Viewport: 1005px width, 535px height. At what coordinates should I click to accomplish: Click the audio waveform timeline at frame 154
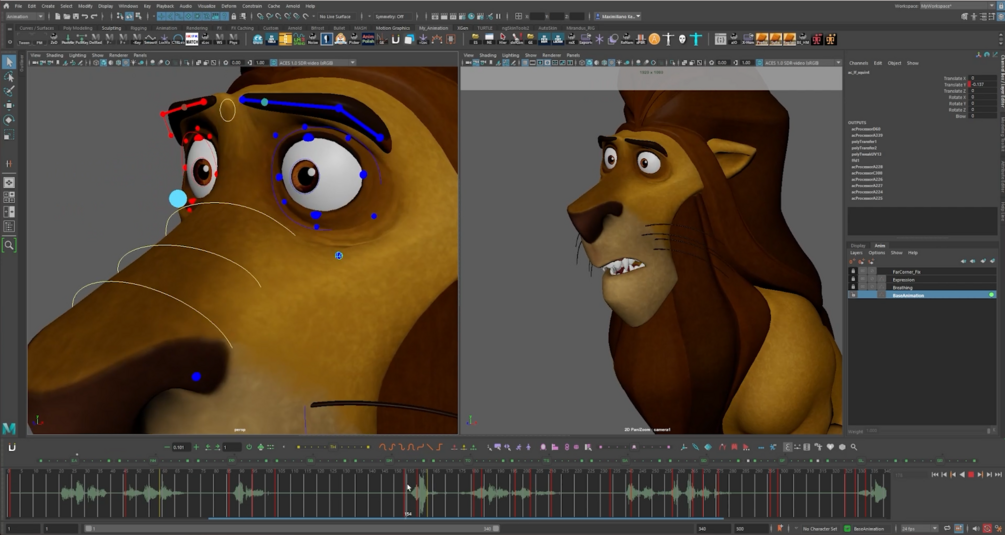[408, 492]
